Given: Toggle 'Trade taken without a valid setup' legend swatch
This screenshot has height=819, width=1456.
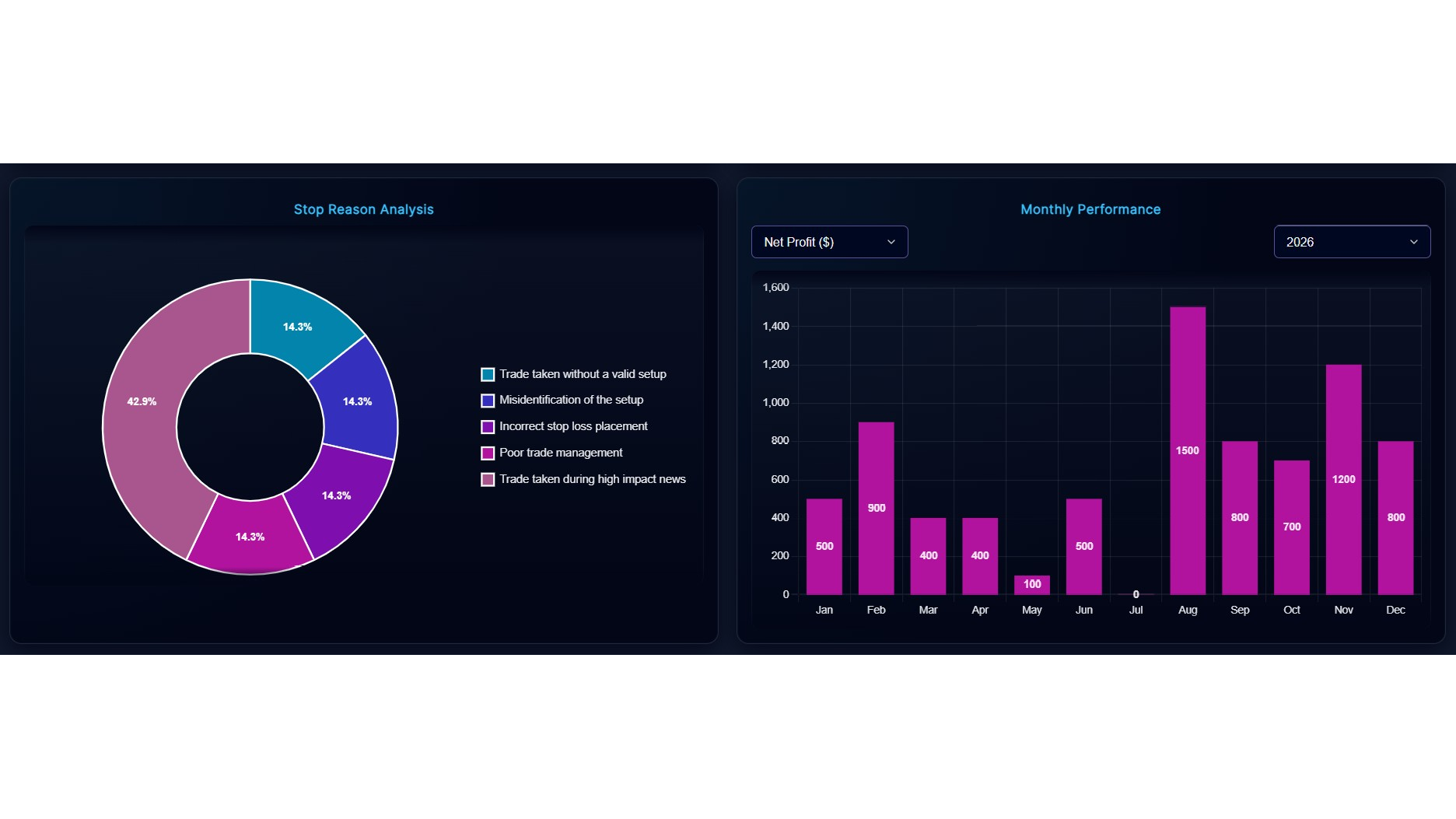Looking at the screenshot, I should point(488,375).
